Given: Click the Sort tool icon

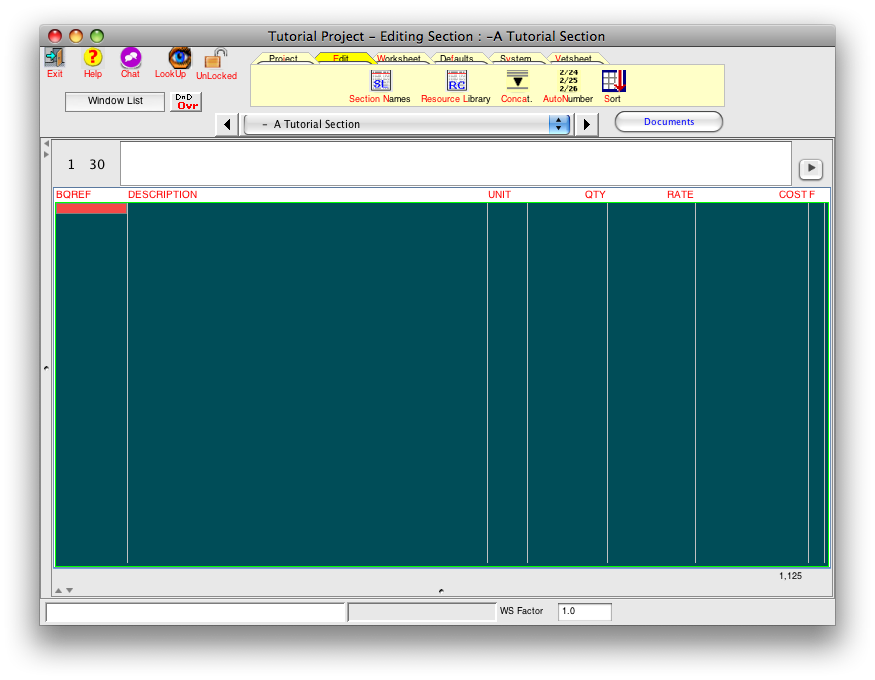Looking at the screenshot, I should (614, 81).
